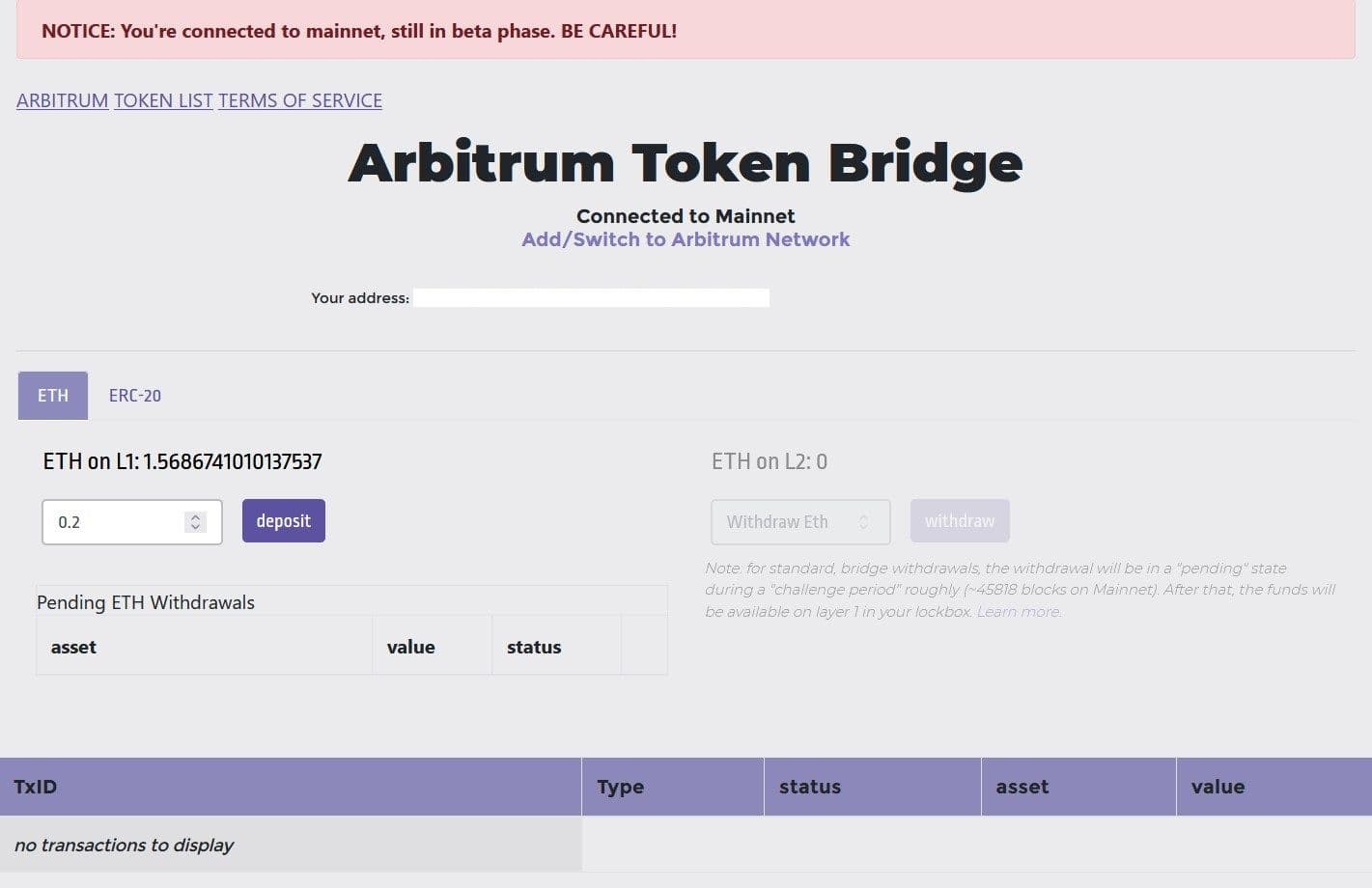The height and width of the screenshot is (888, 1372).
Task: Increase deposit amount with the up arrow
Action: click(x=195, y=517)
